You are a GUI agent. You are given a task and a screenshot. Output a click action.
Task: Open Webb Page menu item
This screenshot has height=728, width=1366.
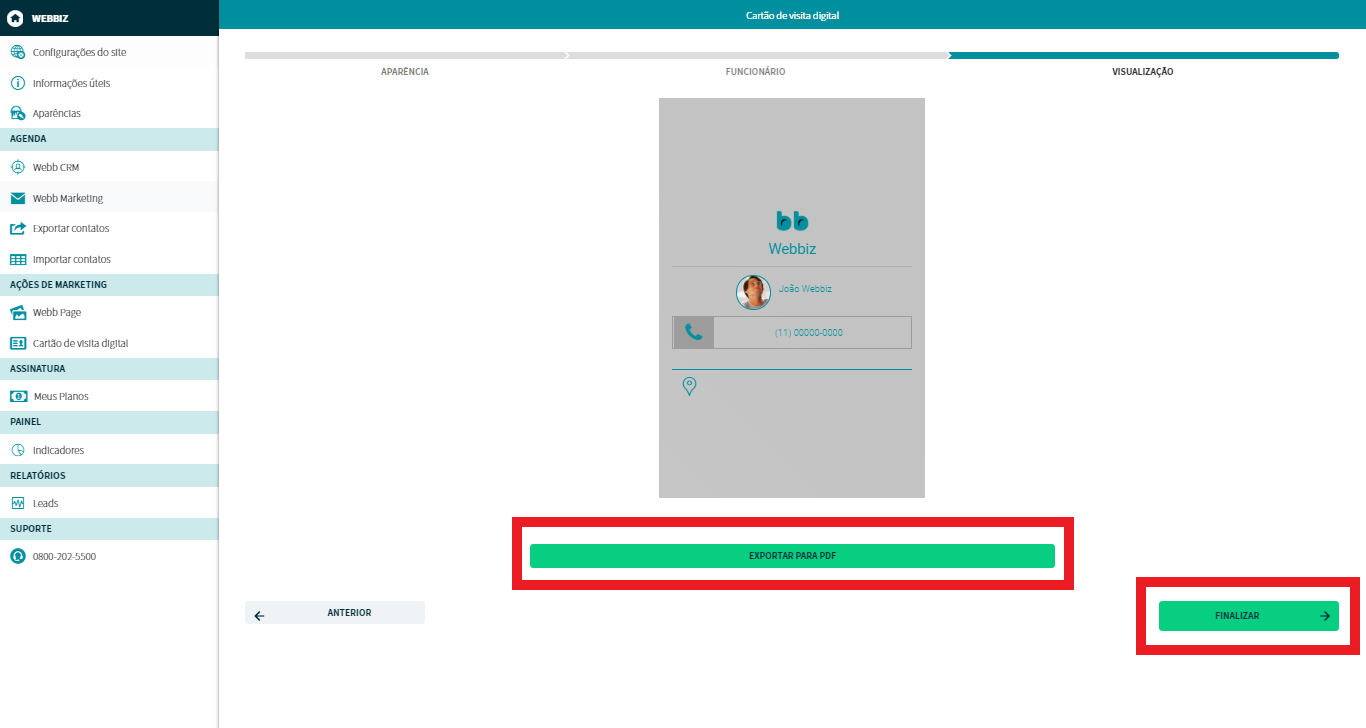click(x=56, y=313)
